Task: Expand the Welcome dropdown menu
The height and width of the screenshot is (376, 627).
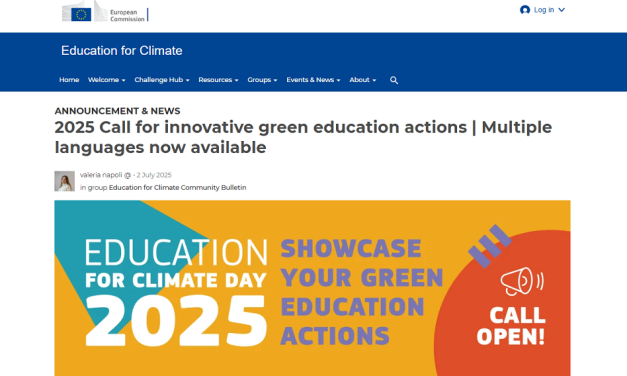Action: click(106, 80)
